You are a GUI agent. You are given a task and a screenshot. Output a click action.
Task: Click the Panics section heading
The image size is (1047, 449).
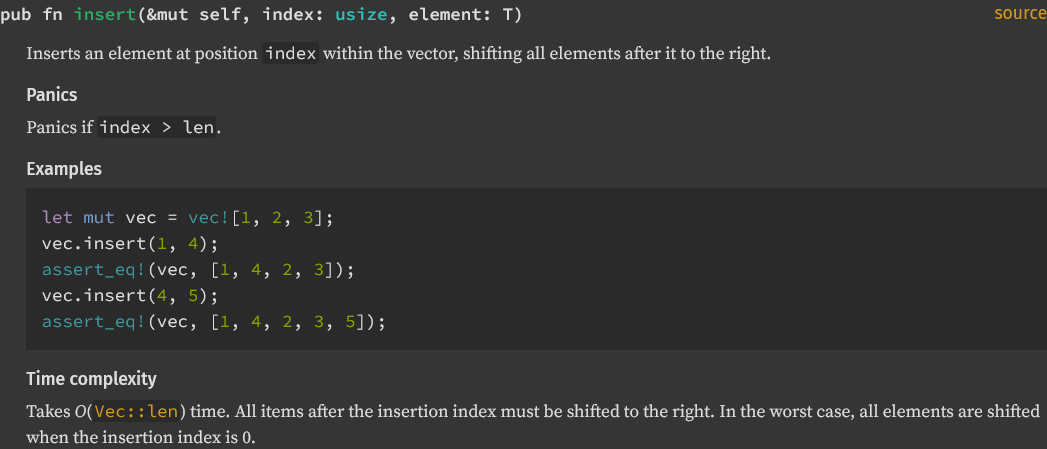tap(52, 95)
